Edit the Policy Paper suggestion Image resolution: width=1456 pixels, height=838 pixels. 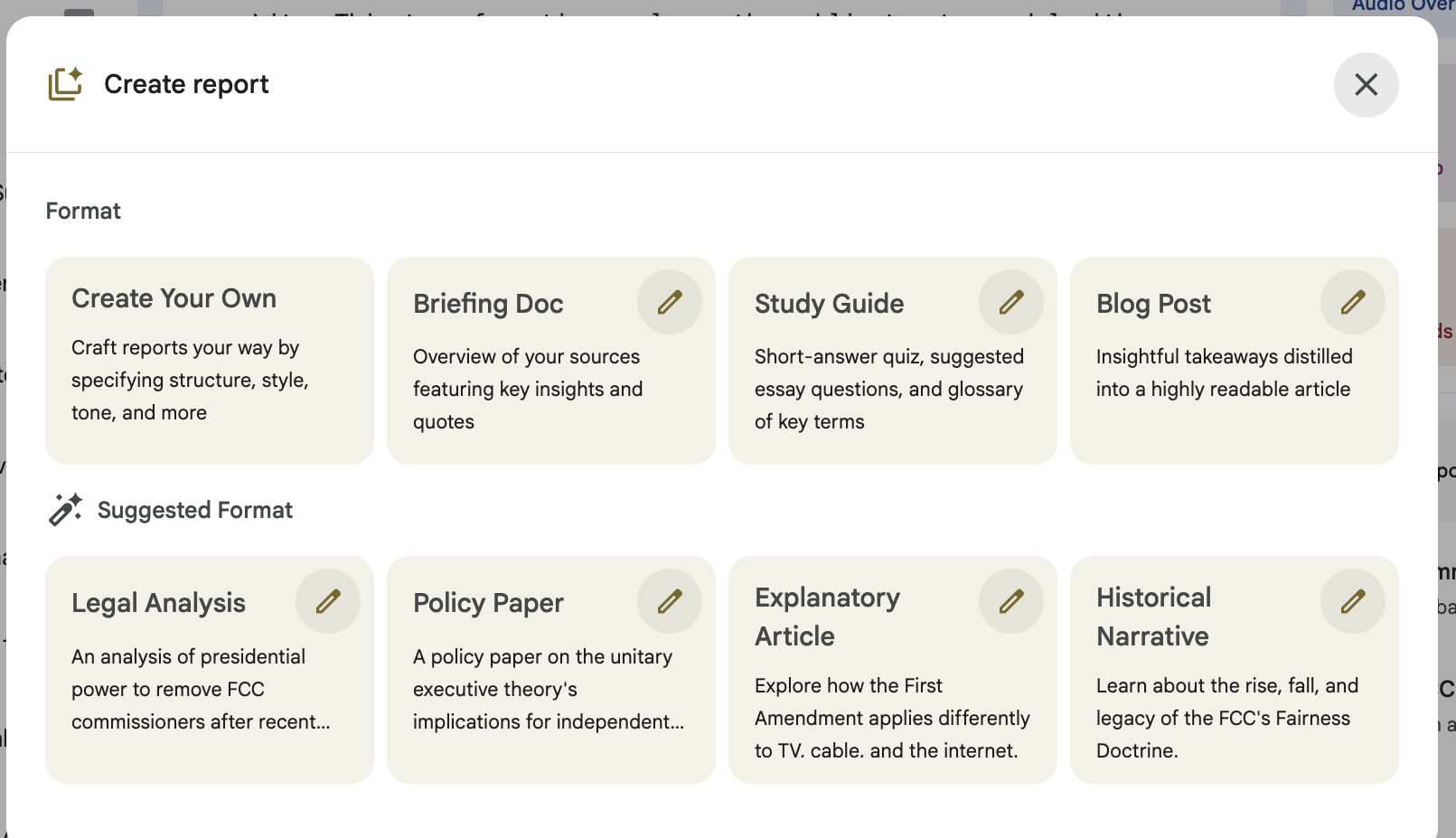(670, 601)
